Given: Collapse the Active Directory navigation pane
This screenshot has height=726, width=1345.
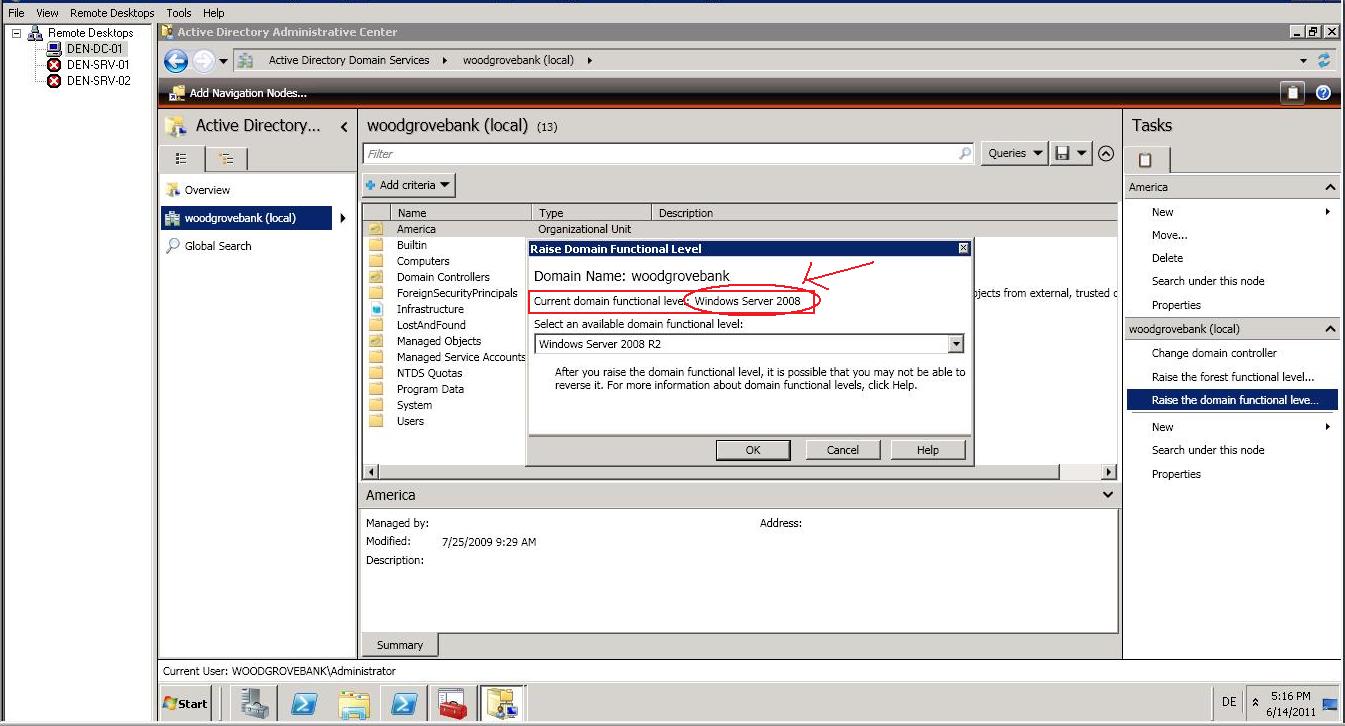Looking at the screenshot, I should coord(344,127).
